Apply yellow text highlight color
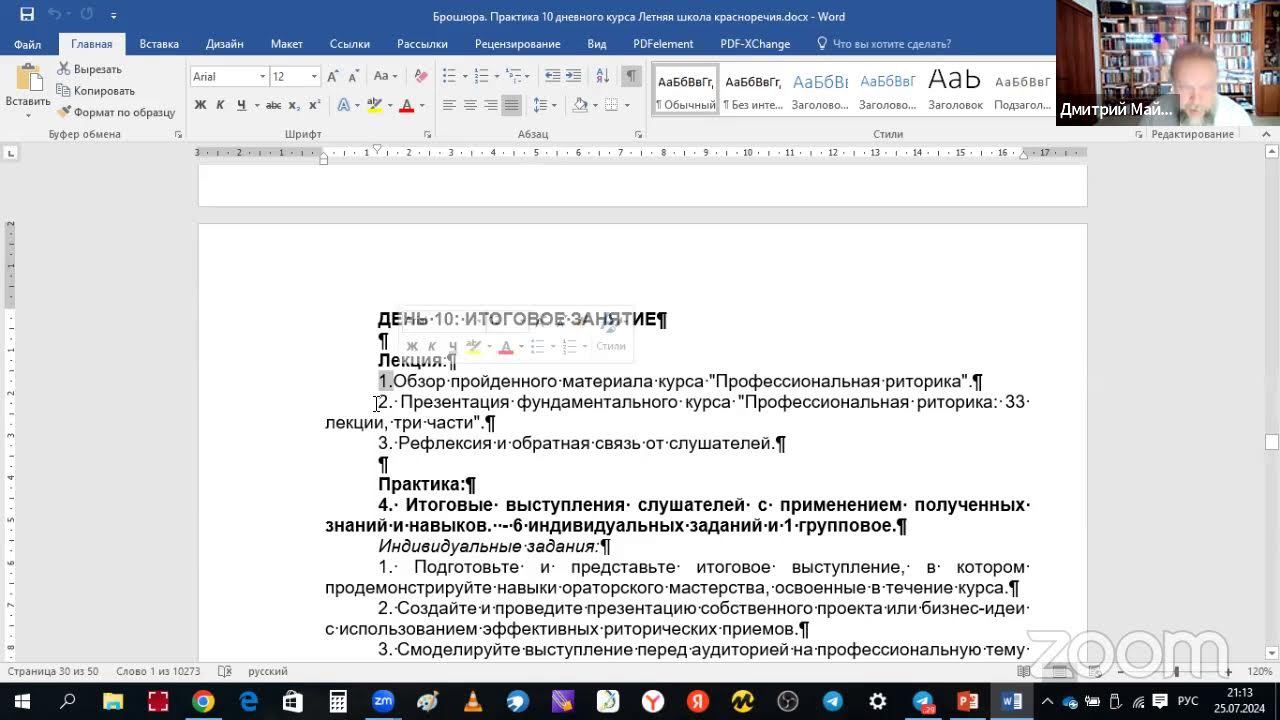This screenshot has width=1280, height=720. (x=374, y=105)
